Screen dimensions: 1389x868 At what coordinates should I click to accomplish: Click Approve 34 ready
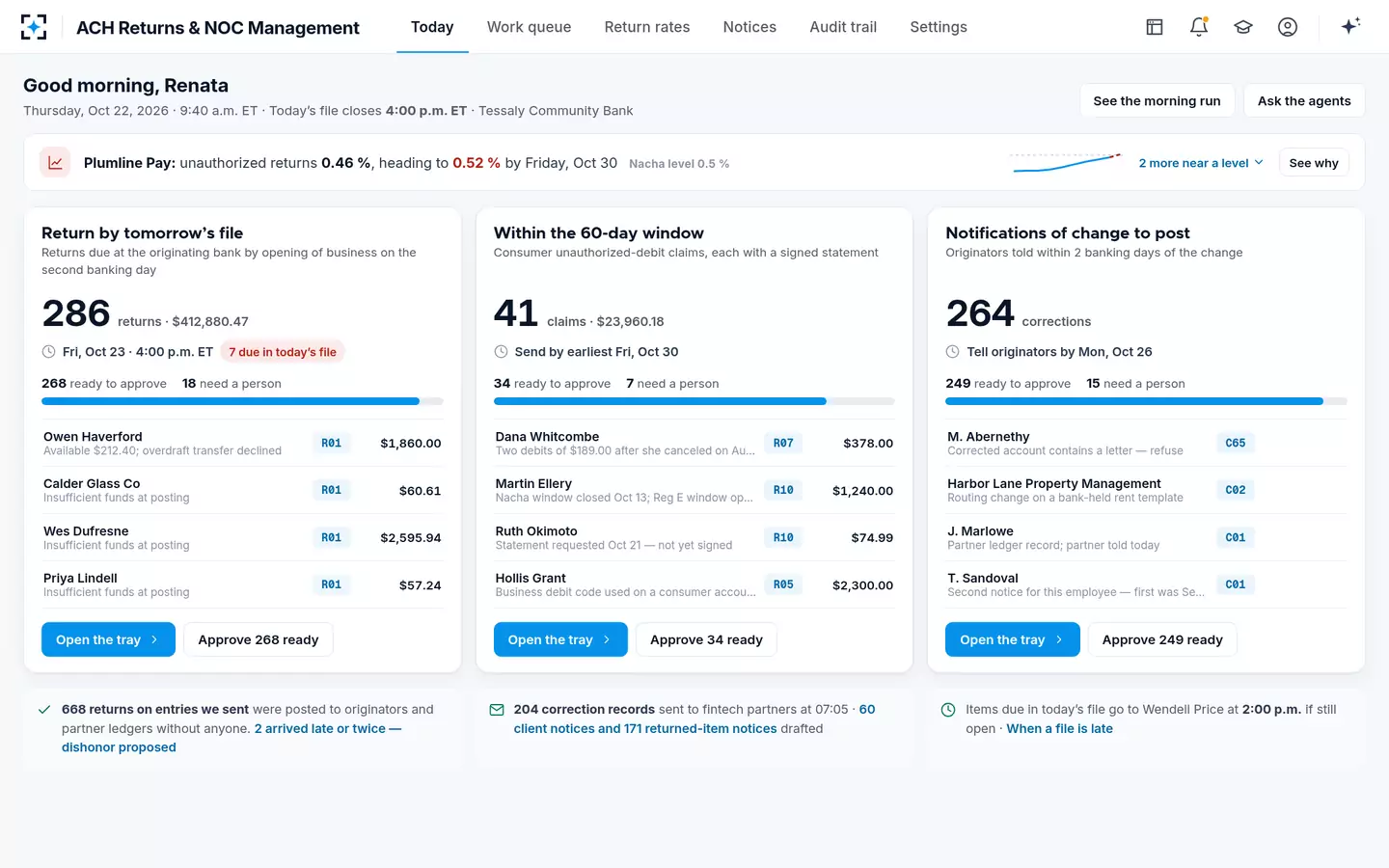706,639
